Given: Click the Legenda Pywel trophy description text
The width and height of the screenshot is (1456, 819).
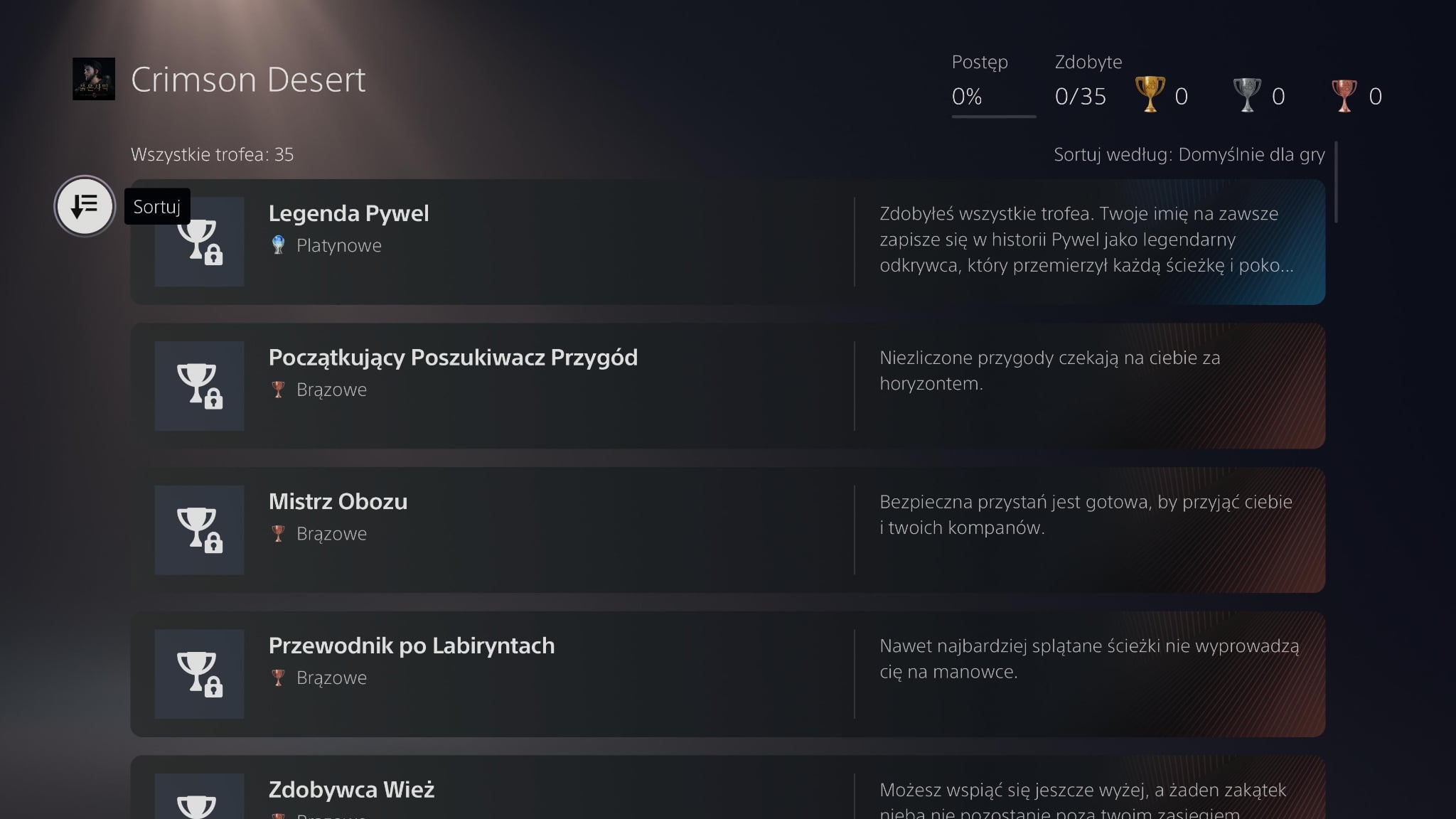Looking at the screenshot, I should [x=1086, y=240].
